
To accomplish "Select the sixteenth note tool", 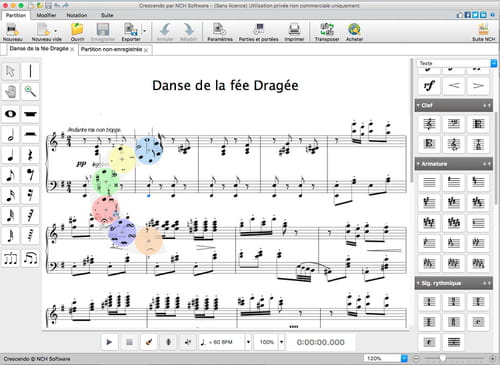I will pos(11,195).
